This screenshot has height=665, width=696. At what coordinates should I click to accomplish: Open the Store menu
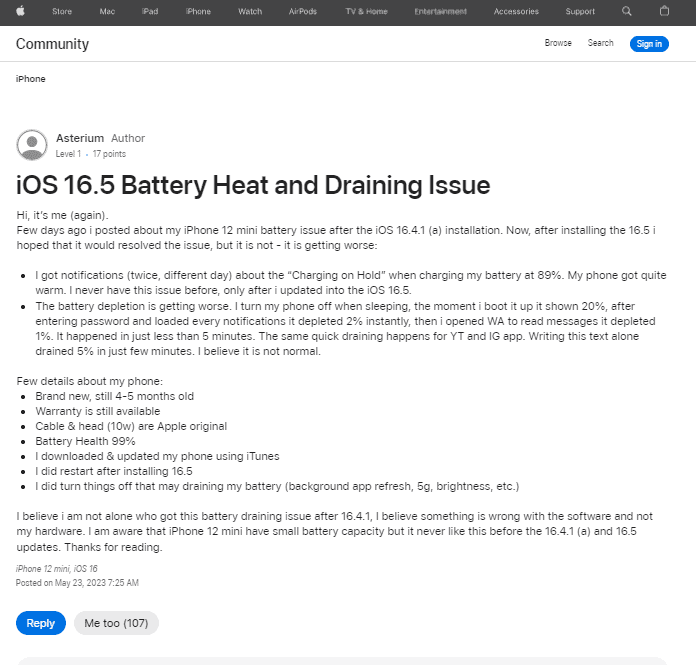pyautogui.click(x=62, y=12)
